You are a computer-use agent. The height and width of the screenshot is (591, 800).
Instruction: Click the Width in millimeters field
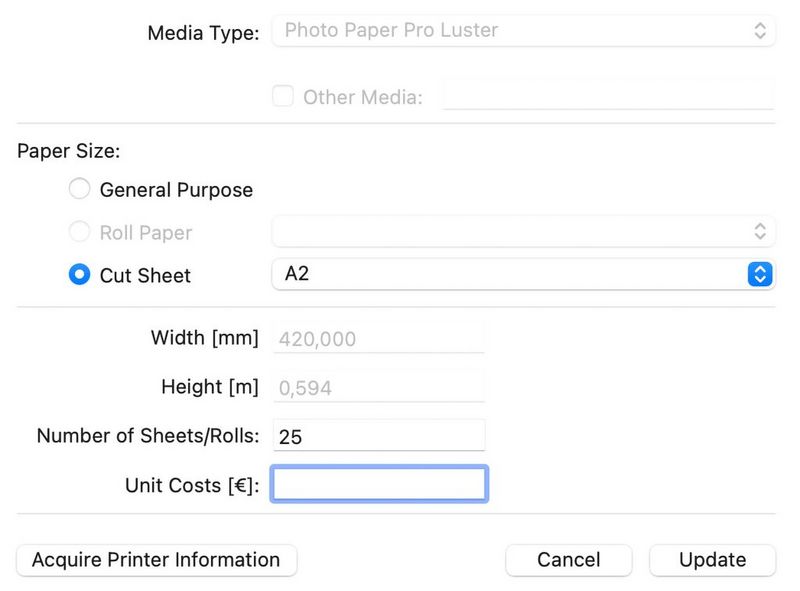pos(378,339)
